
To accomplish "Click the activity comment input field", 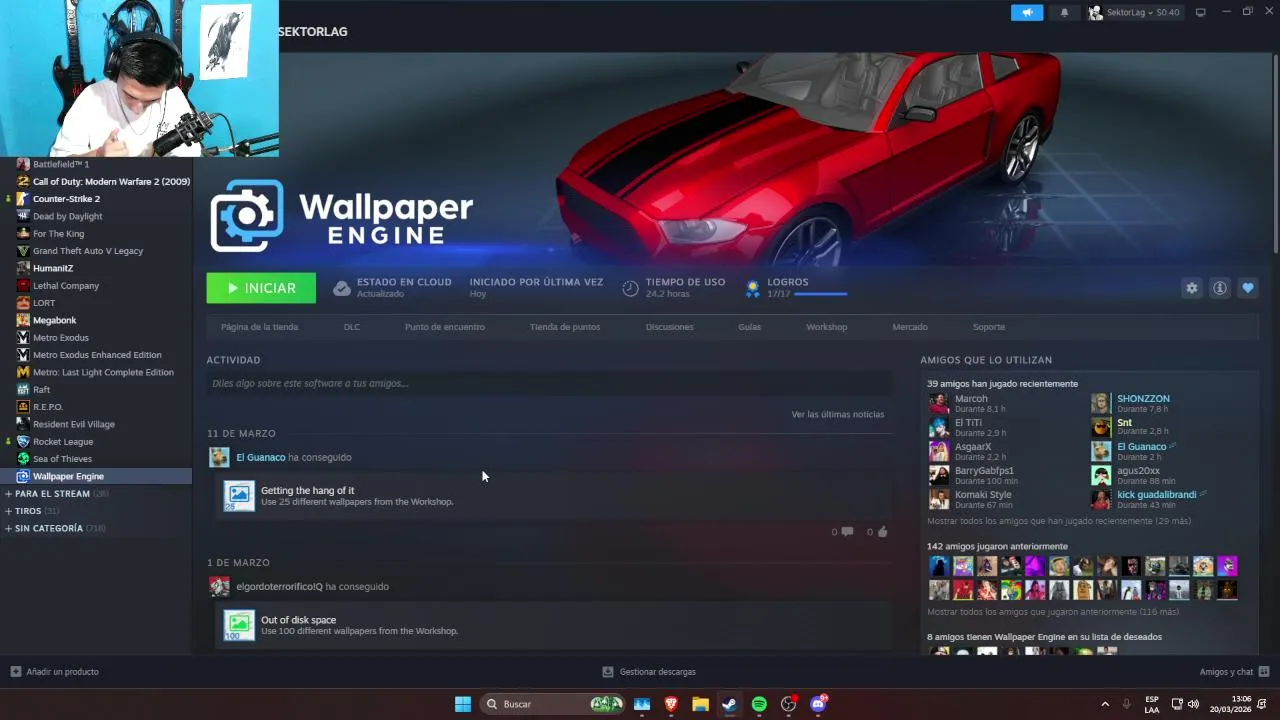I will pyautogui.click(x=548, y=383).
